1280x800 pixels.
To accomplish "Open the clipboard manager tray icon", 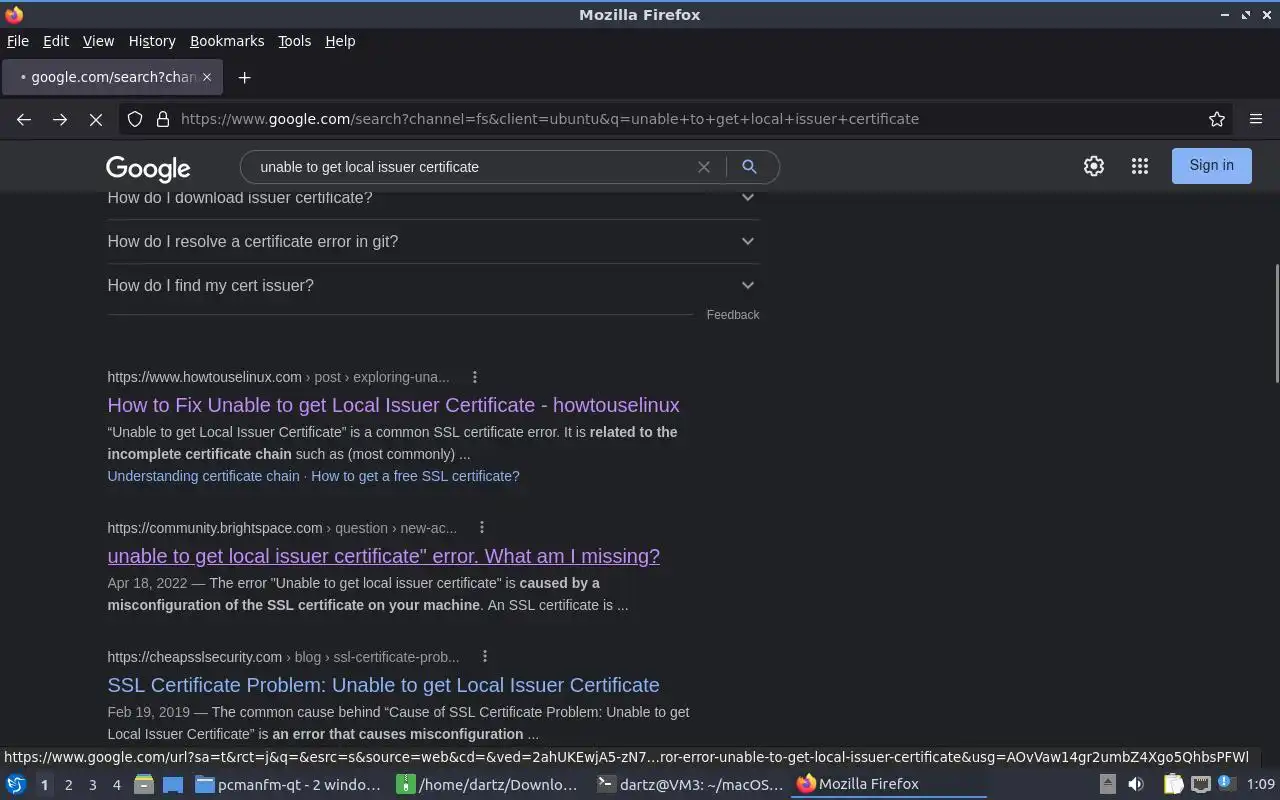I will point(1173,785).
